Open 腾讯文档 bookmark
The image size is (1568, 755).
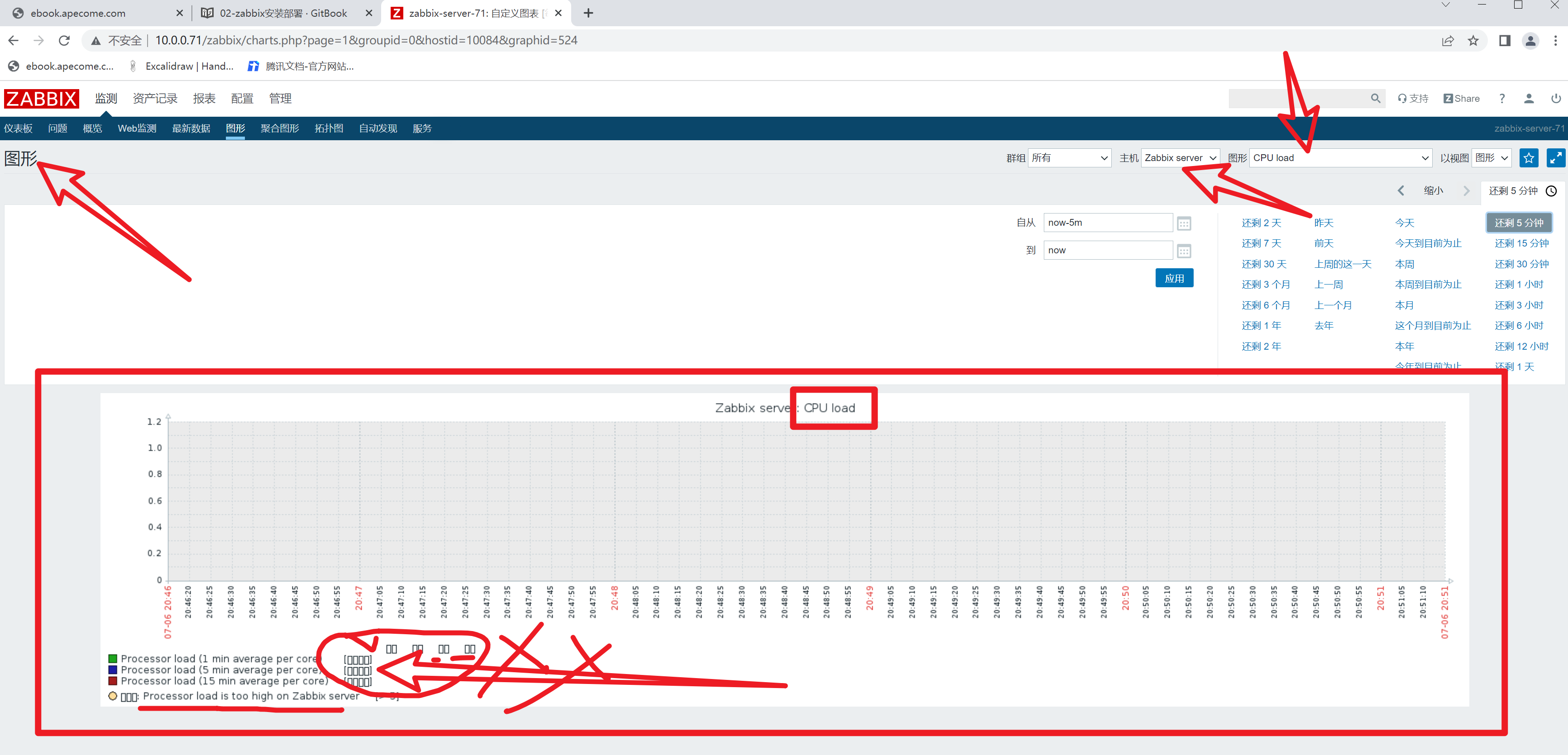[301, 66]
